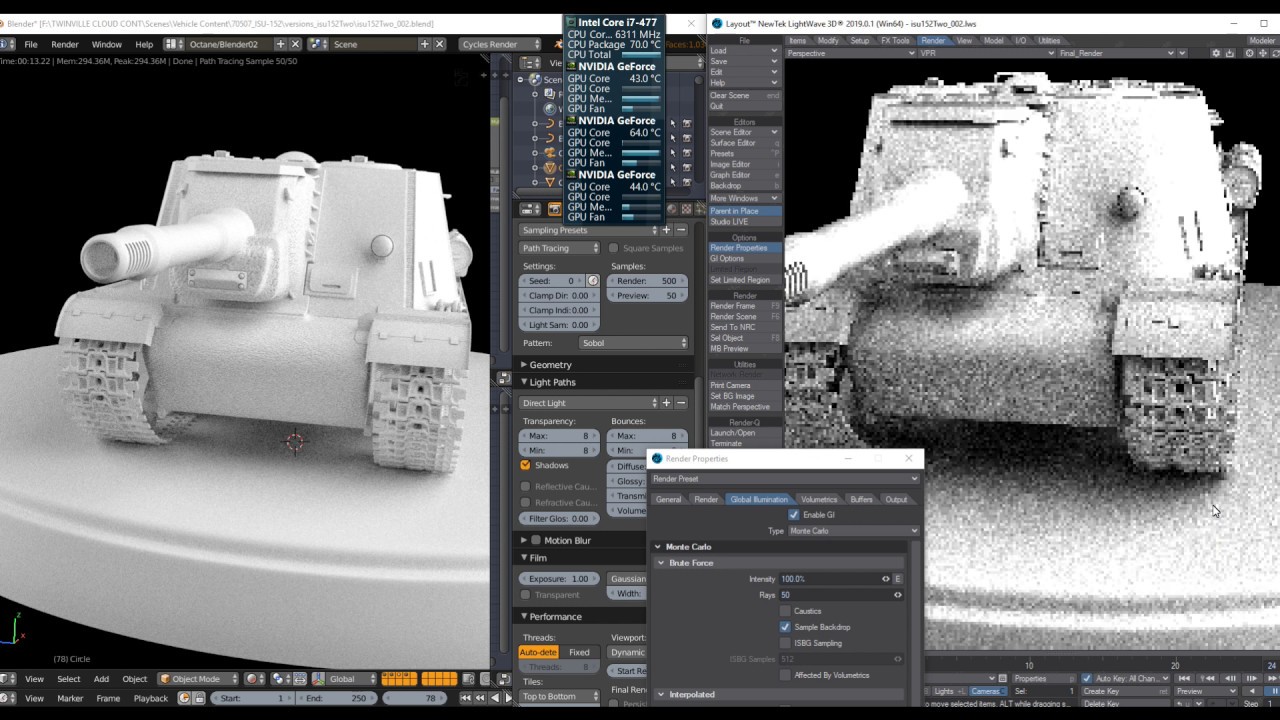Image resolution: width=1280 pixels, height=720 pixels.
Task: Click the Modeler button in LightWave
Action: (1262, 41)
